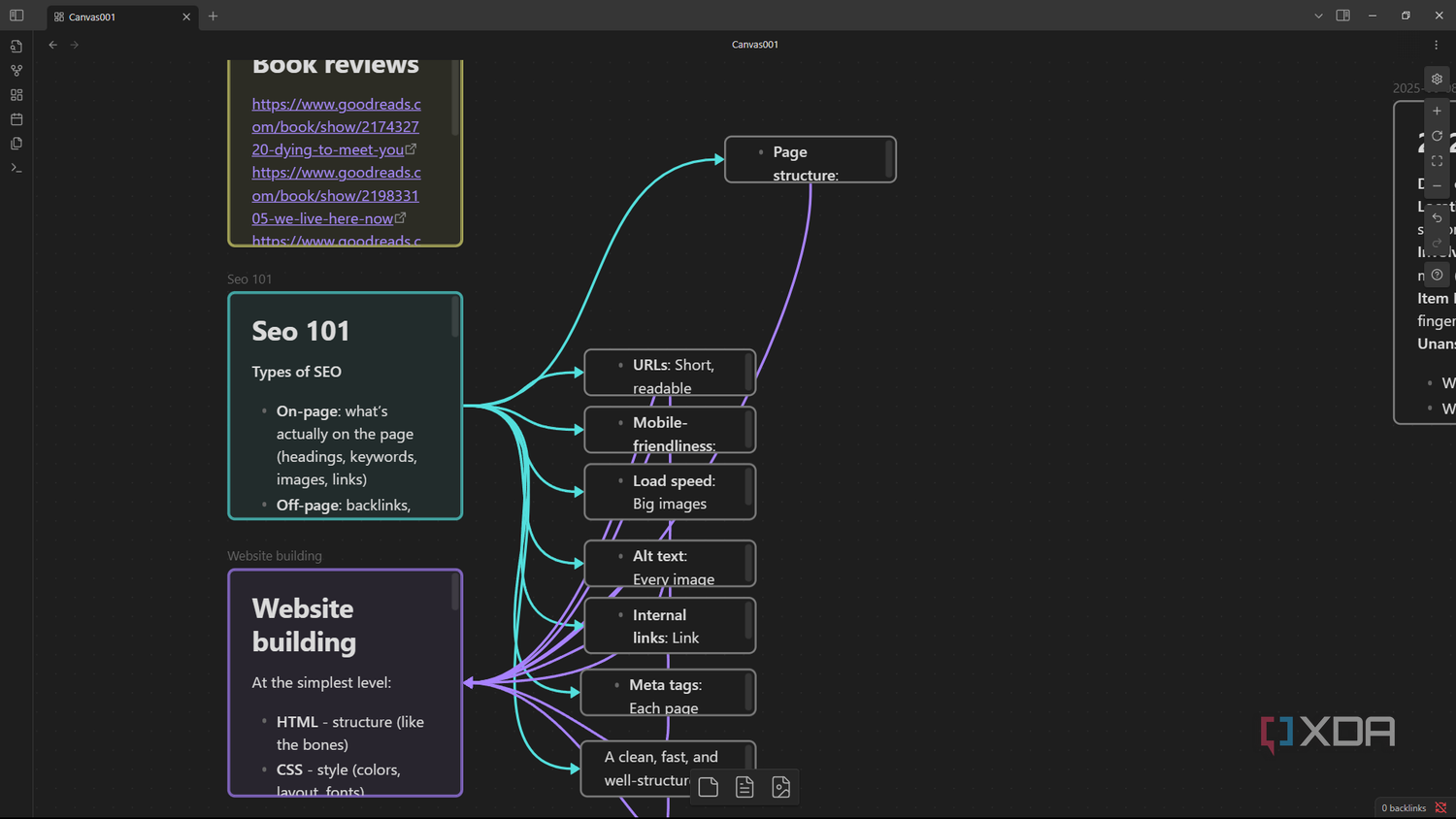Undo the last canvas action
This screenshot has height=819, width=1456.
[x=1437, y=217]
